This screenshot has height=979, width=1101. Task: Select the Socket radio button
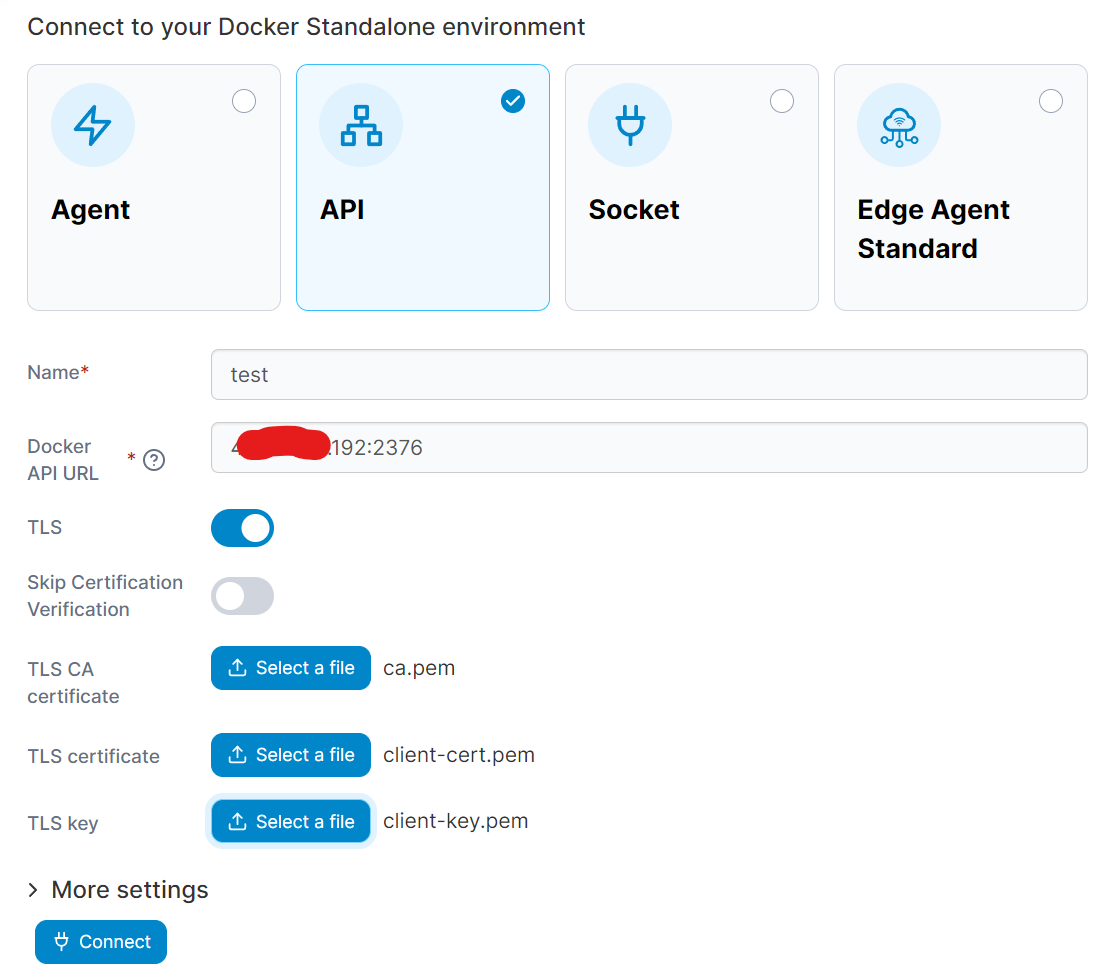point(782,101)
